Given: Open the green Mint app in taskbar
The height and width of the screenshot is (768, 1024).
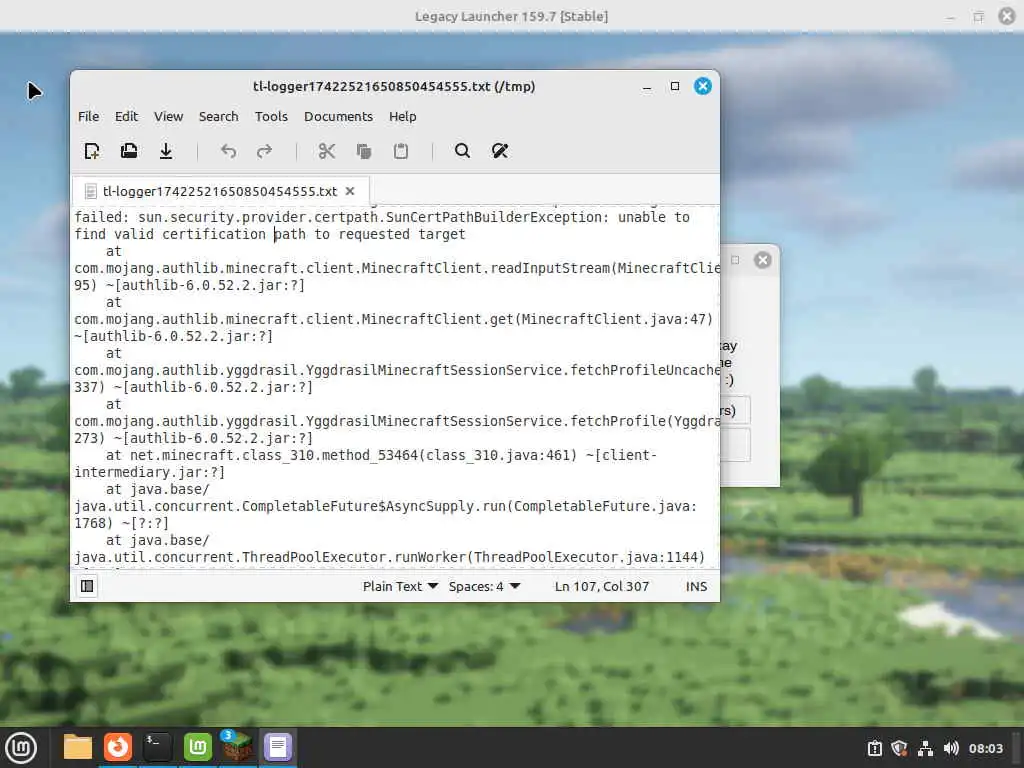Looking at the screenshot, I should point(197,747).
